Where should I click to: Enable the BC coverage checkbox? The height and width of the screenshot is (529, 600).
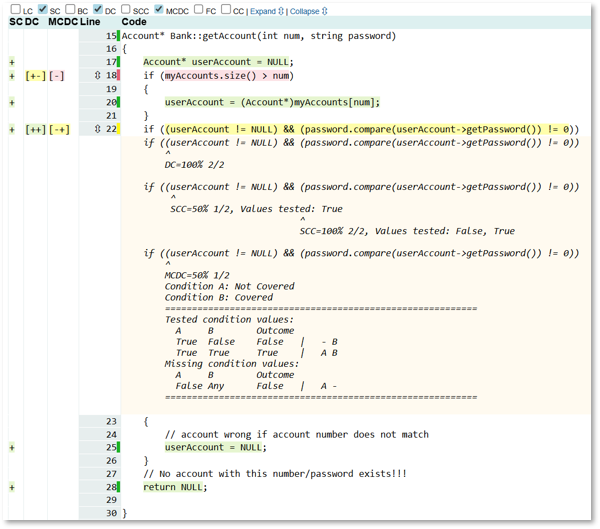[70, 10]
